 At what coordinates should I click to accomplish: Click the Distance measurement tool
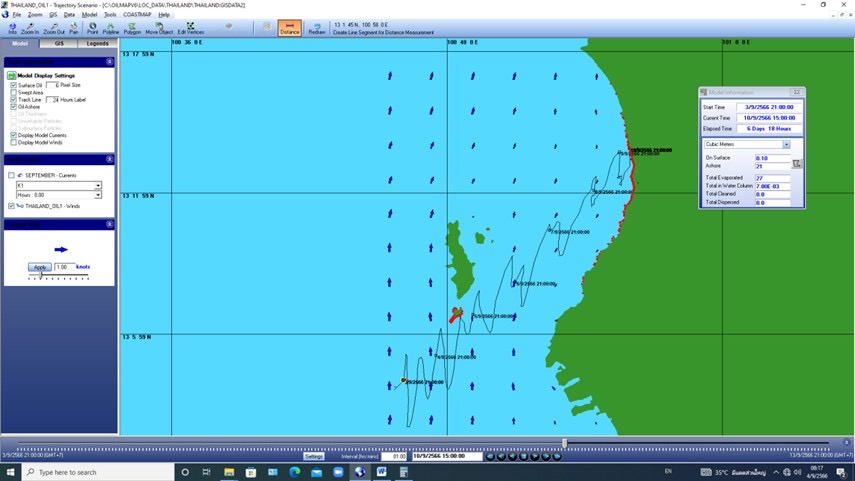click(289, 27)
